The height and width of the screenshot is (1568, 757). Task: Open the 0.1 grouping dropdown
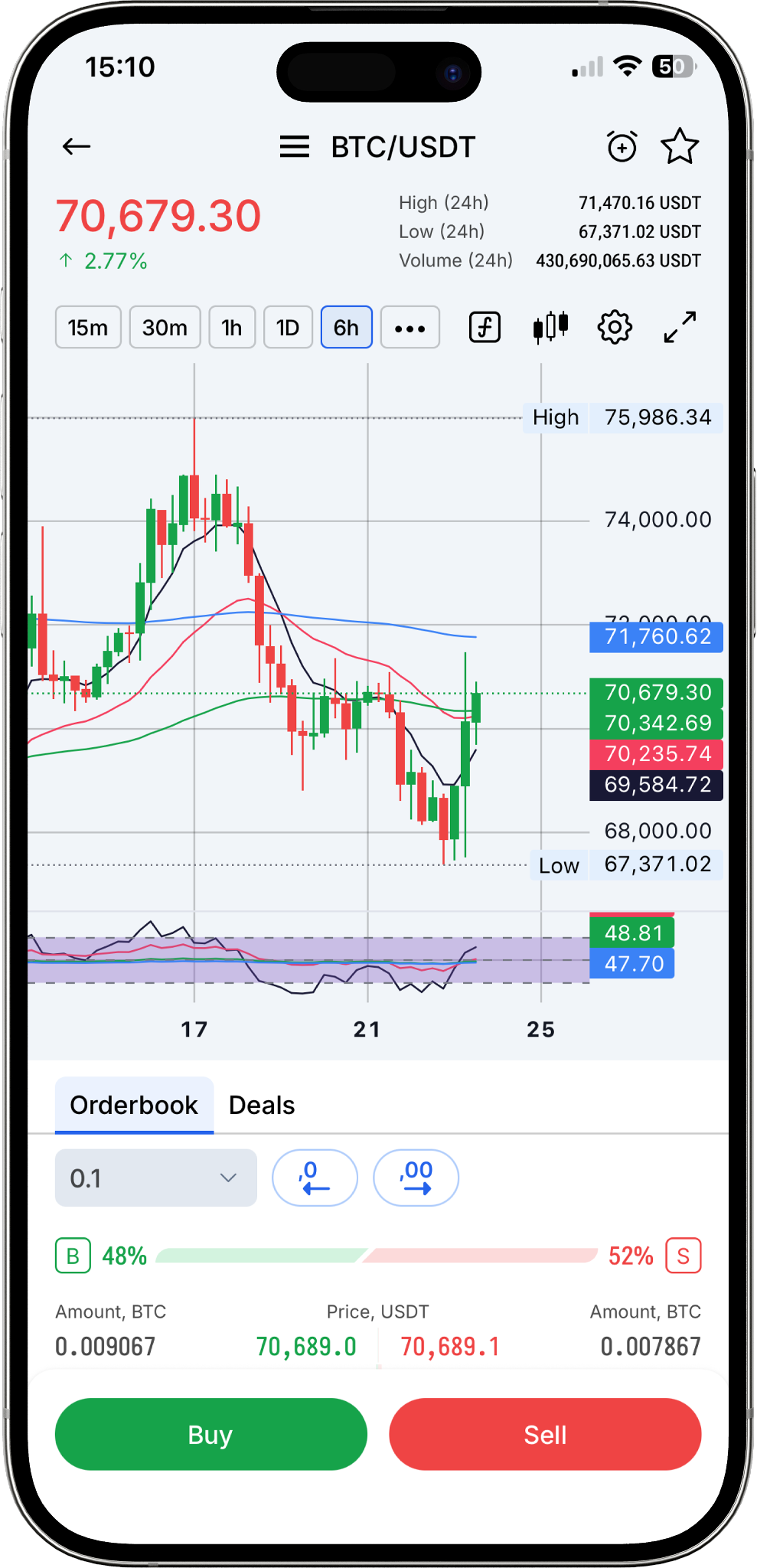click(x=156, y=1178)
